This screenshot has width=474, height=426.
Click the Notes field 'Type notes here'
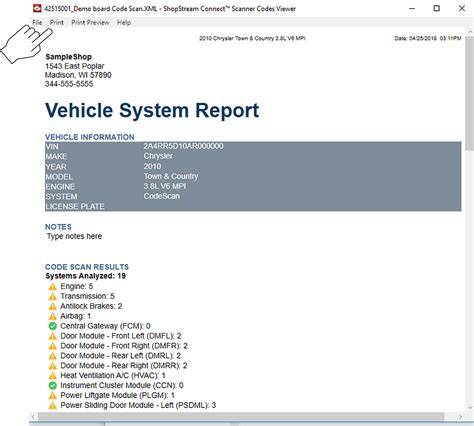[74, 236]
